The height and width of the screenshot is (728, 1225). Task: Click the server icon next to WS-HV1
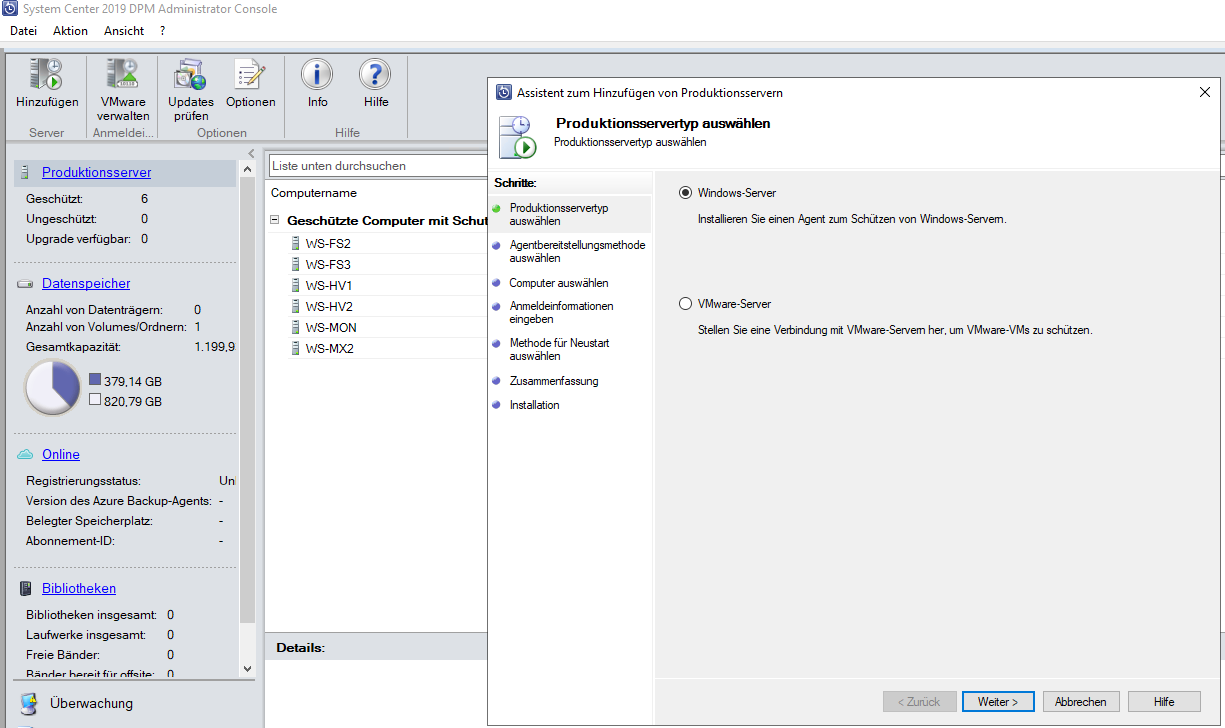(x=295, y=285)
